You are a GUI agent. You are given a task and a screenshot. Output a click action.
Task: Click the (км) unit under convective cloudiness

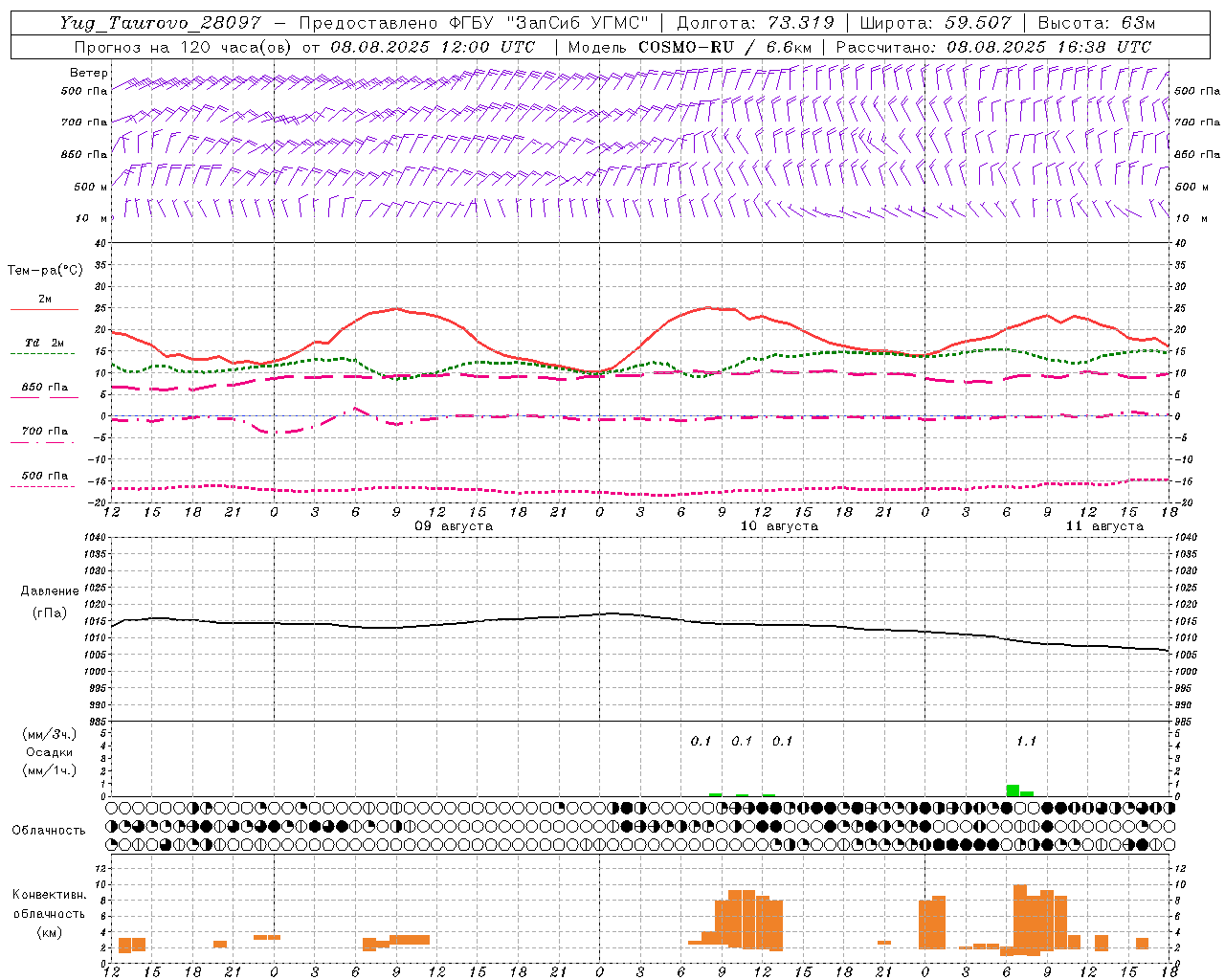(x=49, y=932)
